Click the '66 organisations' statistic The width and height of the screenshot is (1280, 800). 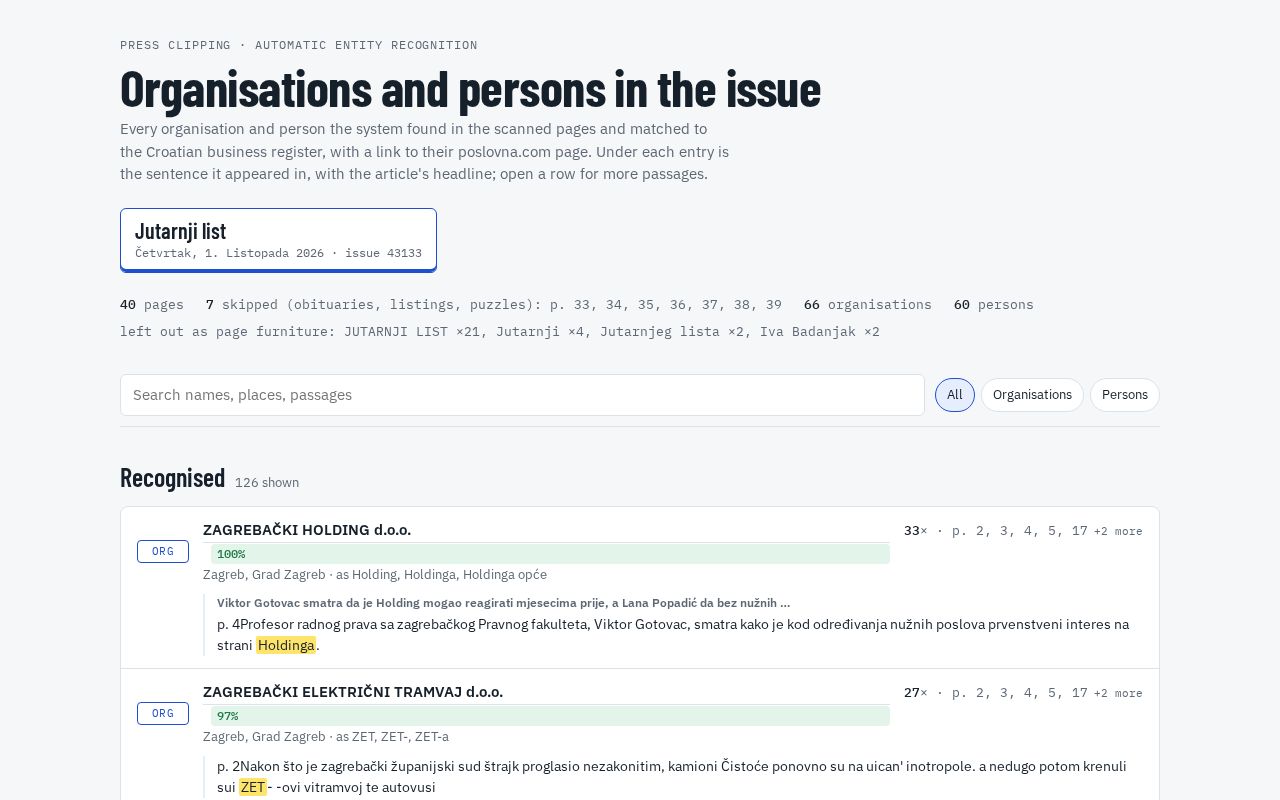(x=868, y=304)
